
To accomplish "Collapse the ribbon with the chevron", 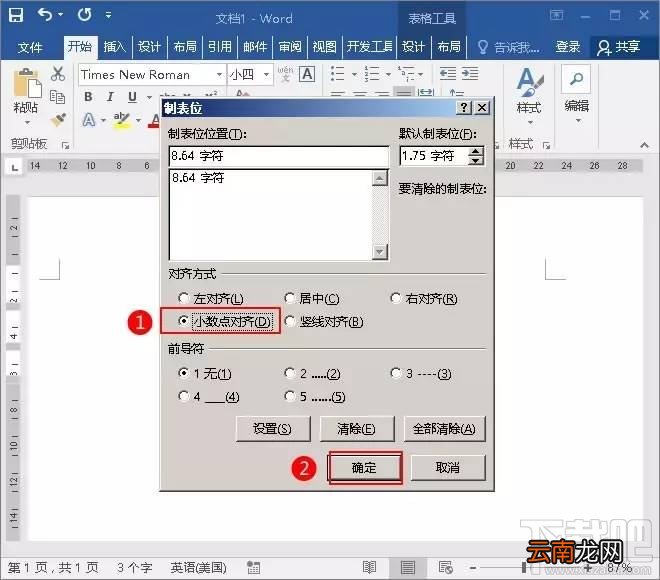I will [x=644, y=145].
